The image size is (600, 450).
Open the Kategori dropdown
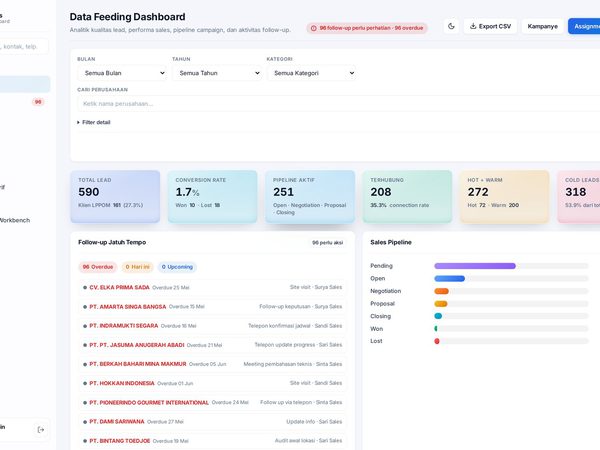pos(312,73)
